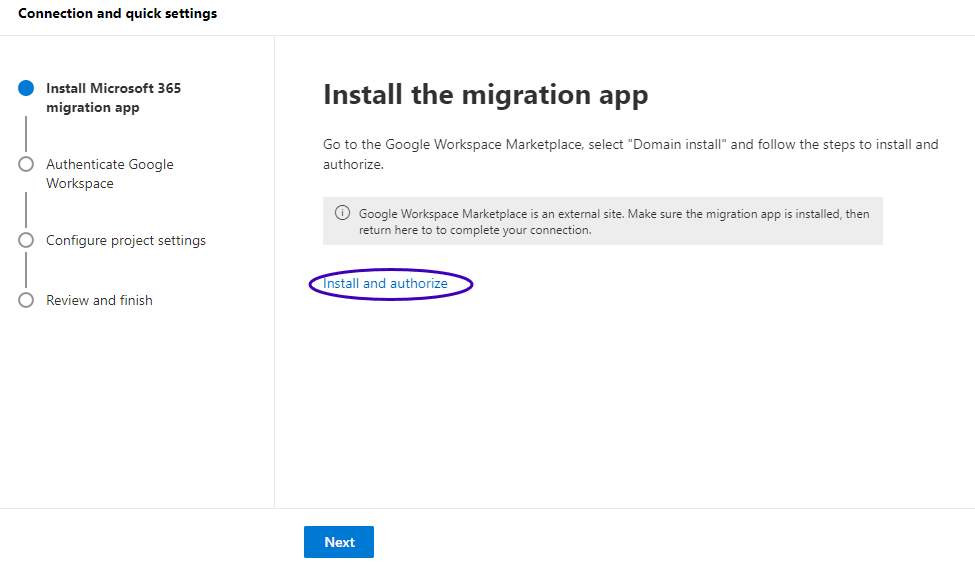Image resolution: width=975 pixels, height=563 pixels.
Task: Click the filled blue step indicator circle
Action: point(26,88)
